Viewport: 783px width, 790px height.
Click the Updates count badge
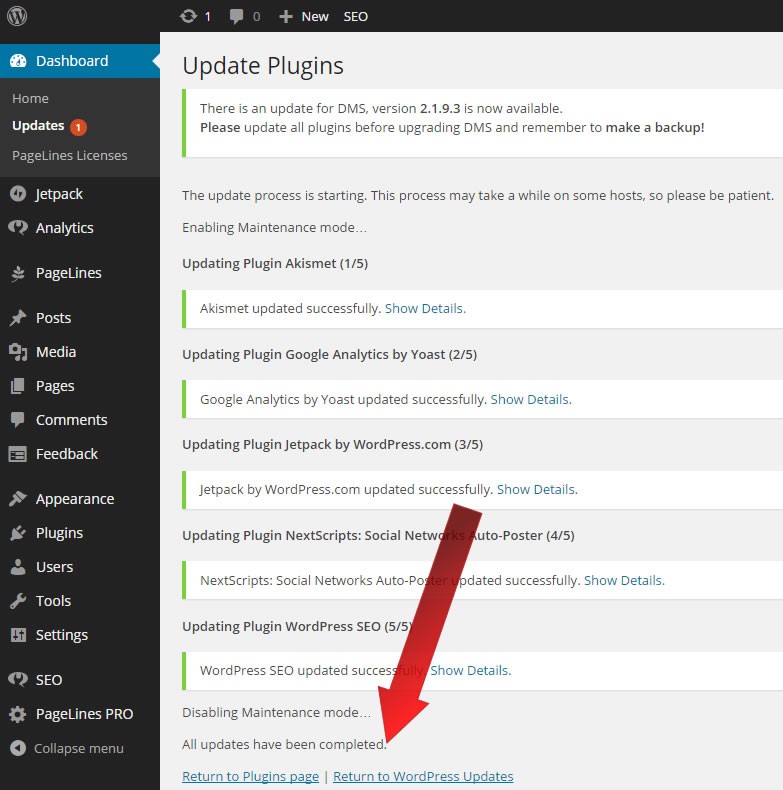78,127
